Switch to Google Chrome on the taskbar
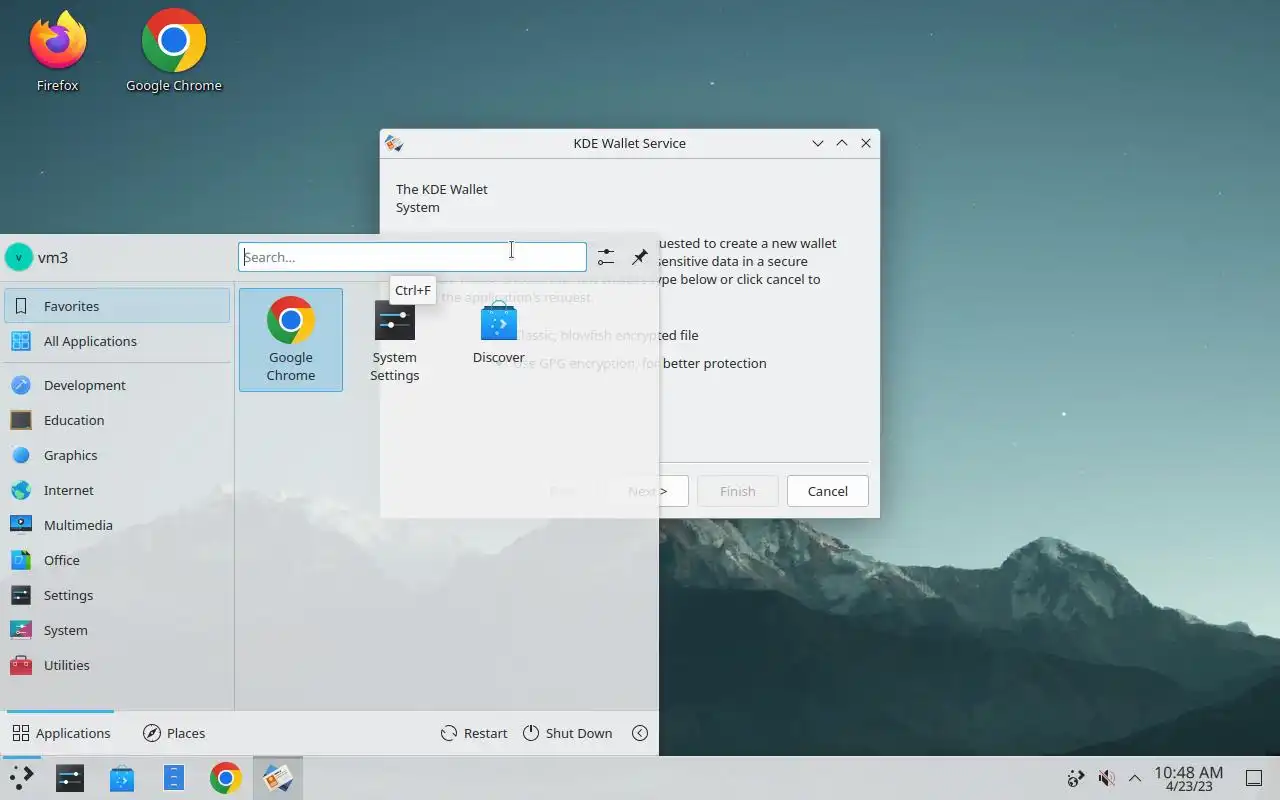 [226, 778]
